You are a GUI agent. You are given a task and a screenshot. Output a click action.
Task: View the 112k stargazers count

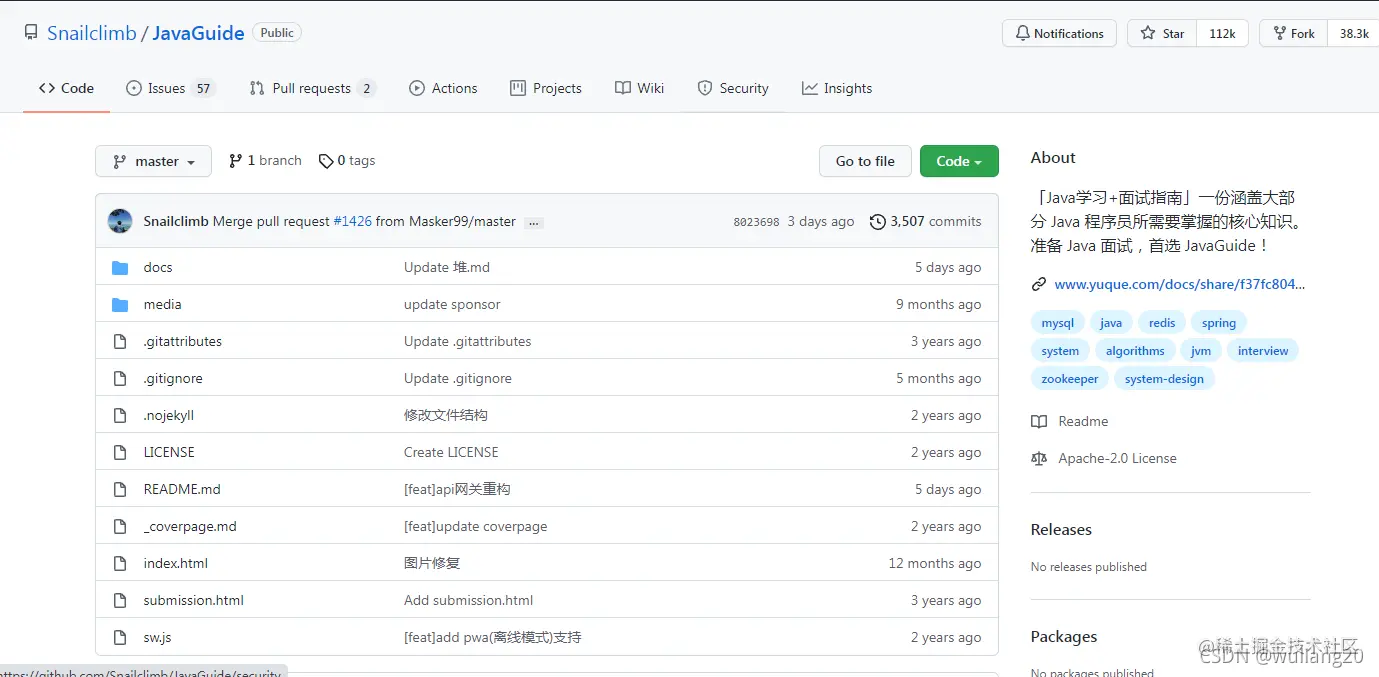(x=1222, y=33)
